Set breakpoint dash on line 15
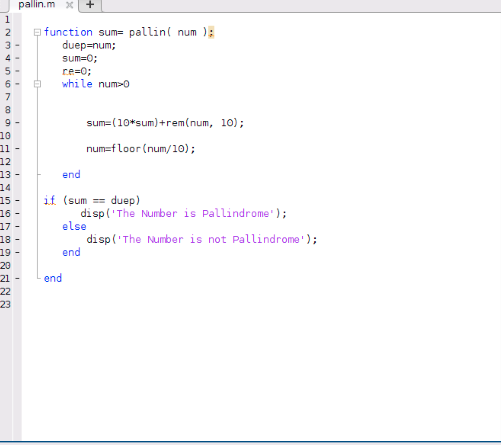The width and height of the screenshot is (501, 445). click(x=17, y=201)
